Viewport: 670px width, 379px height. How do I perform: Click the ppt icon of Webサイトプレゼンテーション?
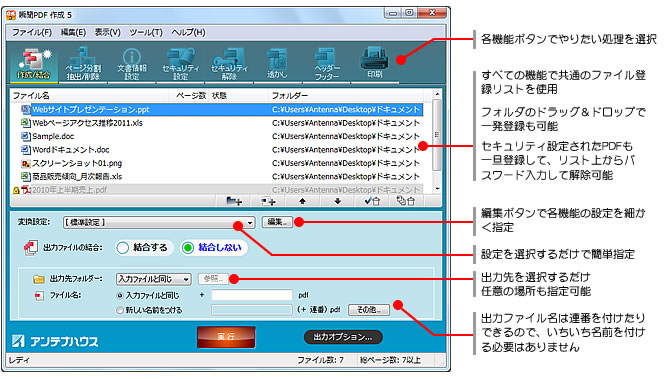click(26, 109)
